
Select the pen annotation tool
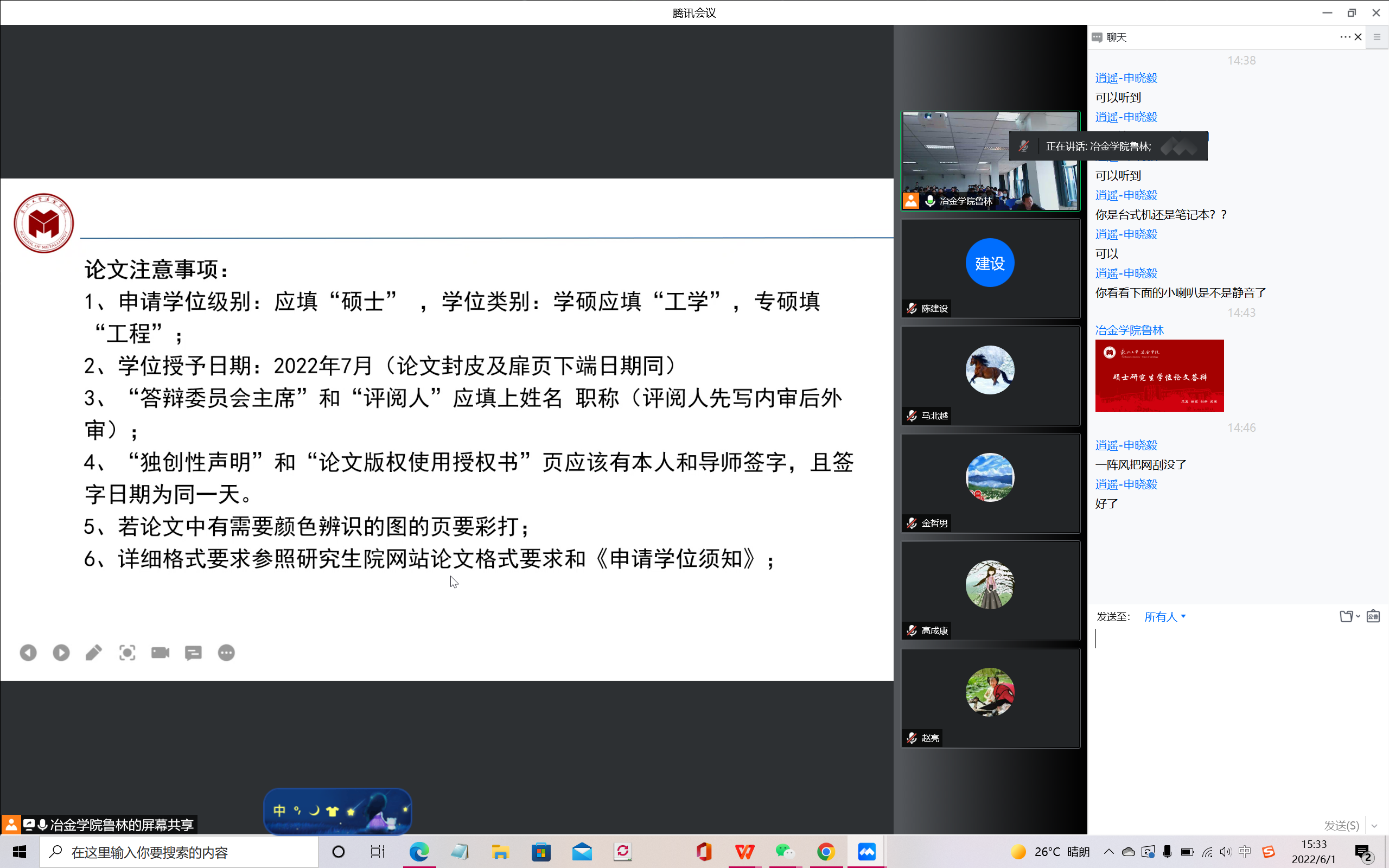tap(94, 653)
